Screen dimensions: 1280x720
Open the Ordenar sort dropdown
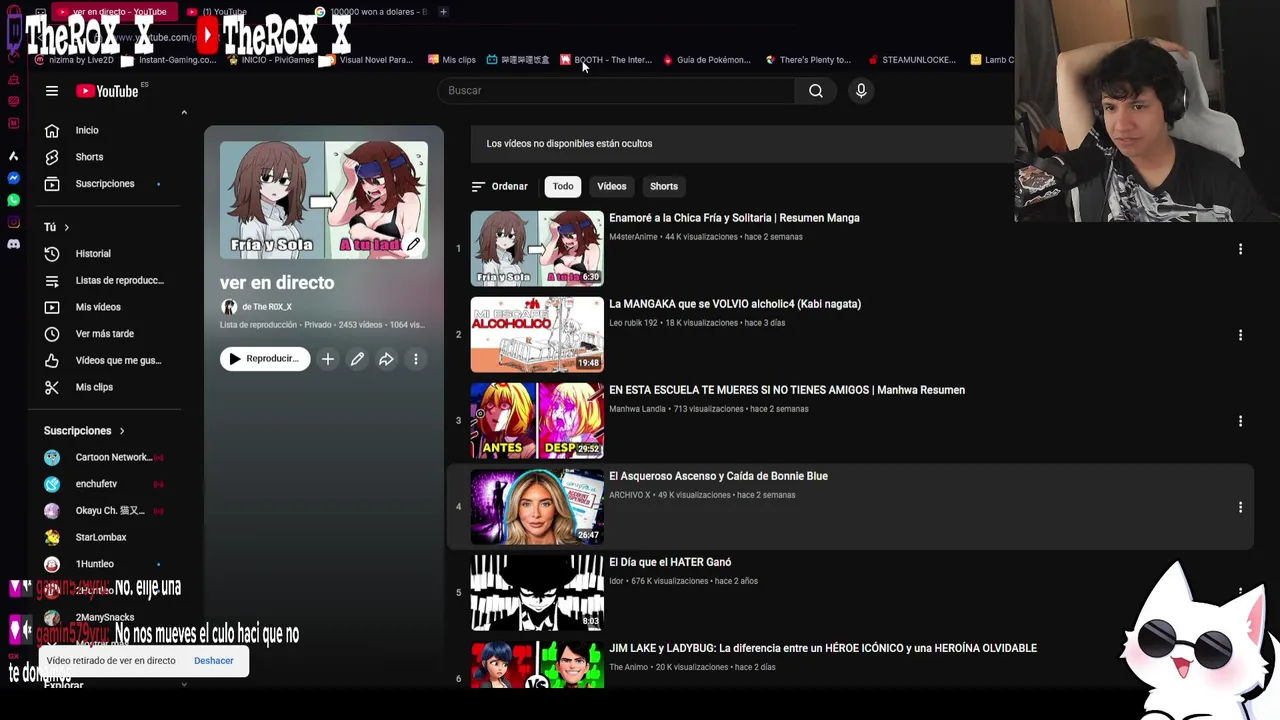pos(499,186)
